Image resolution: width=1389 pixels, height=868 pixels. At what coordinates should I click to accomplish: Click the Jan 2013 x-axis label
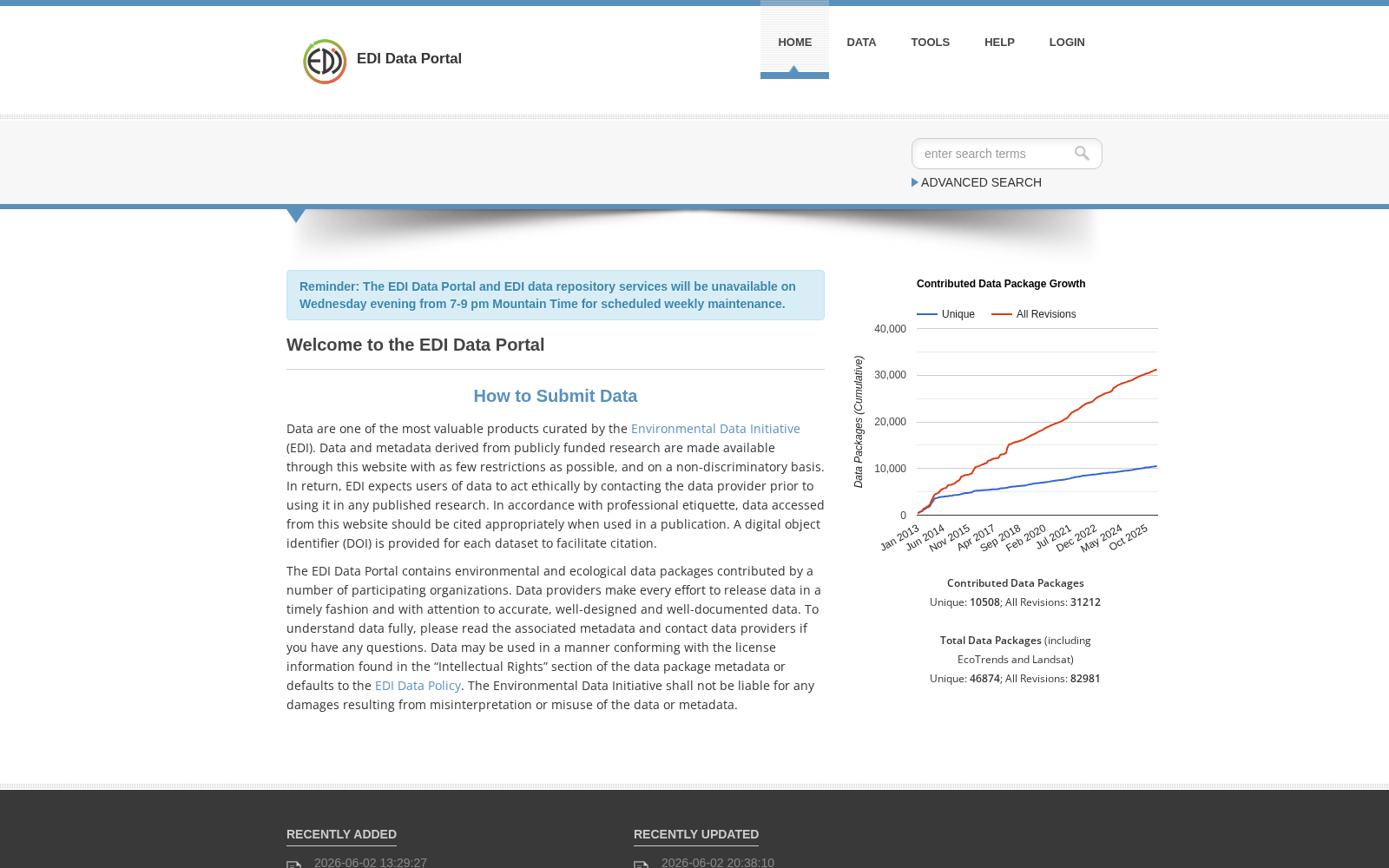pos(899,537)
